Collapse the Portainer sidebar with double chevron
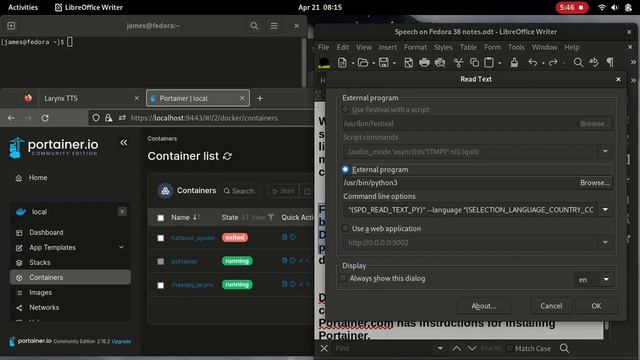640x360 pixels. tap(124, 142)
